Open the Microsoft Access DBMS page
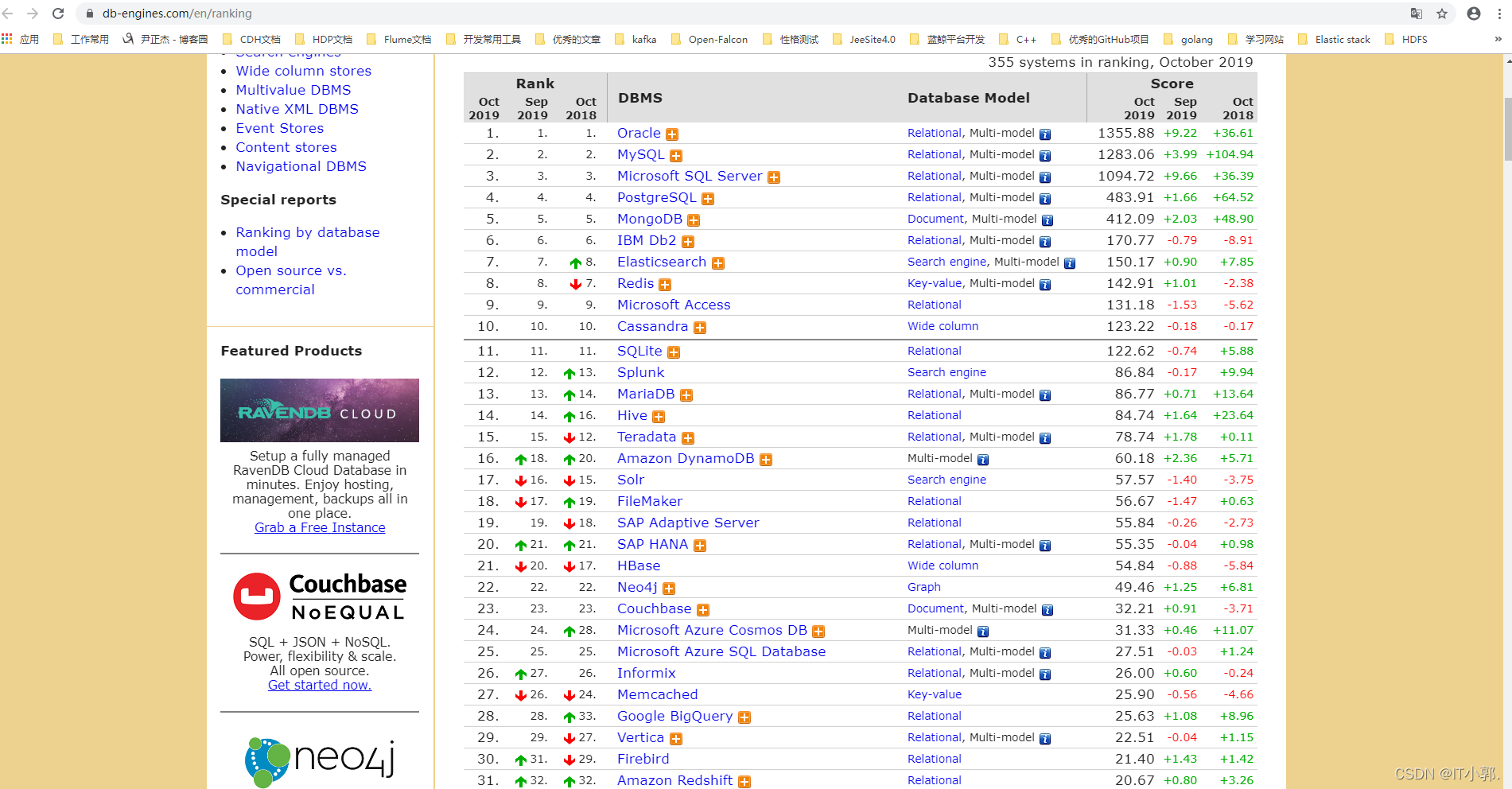 (x=674, y=305)
